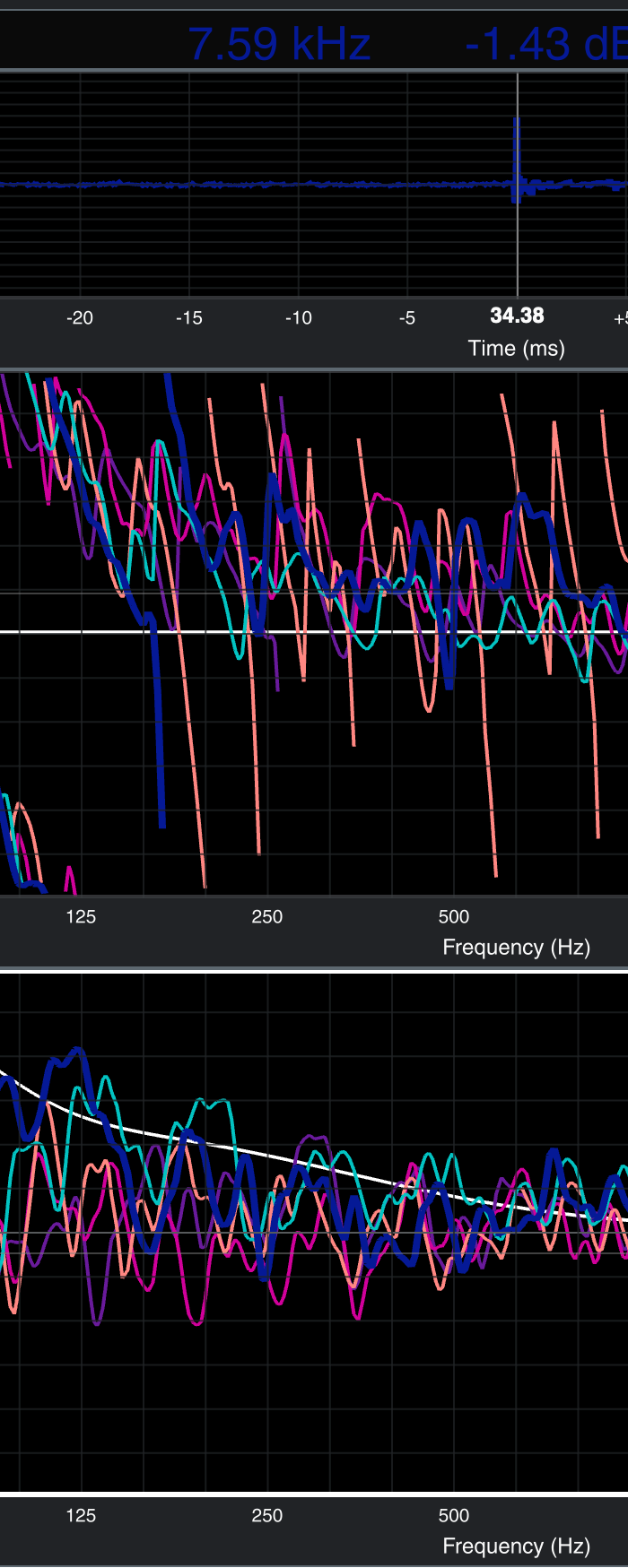Click the -5 tick on Time axis
This screenshot has height=1568, width=628.
[x=407, y=318]
